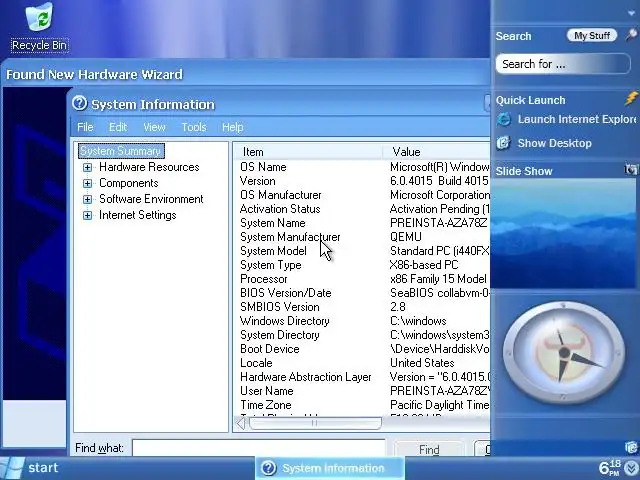Viewport: 640px width, 480px height.
Task: Expand the Software Environment node
Action: [87, 199]
